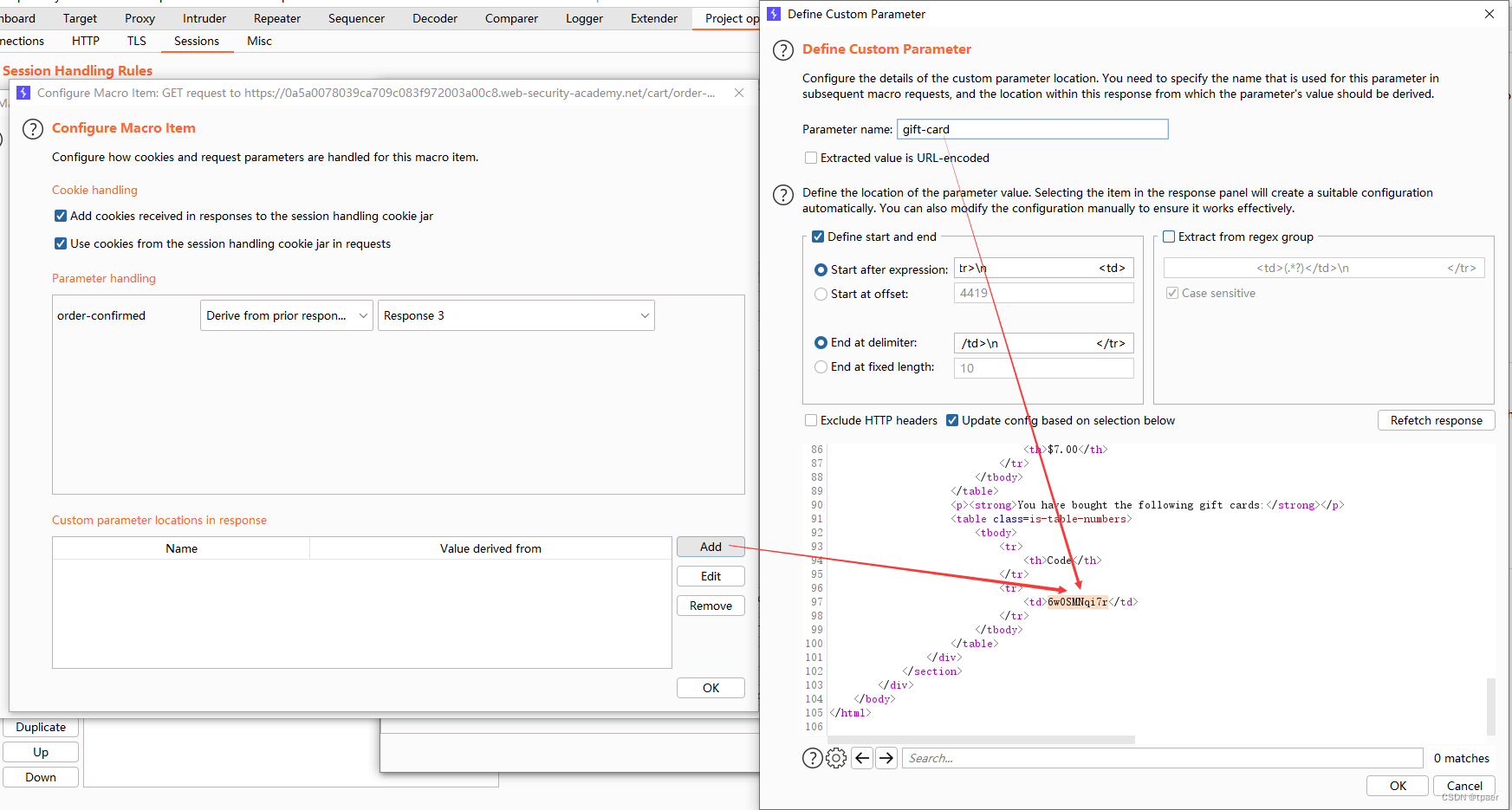1512x810 pixels.
Task: Click Start after expression text field
Action: (1043, 269)
